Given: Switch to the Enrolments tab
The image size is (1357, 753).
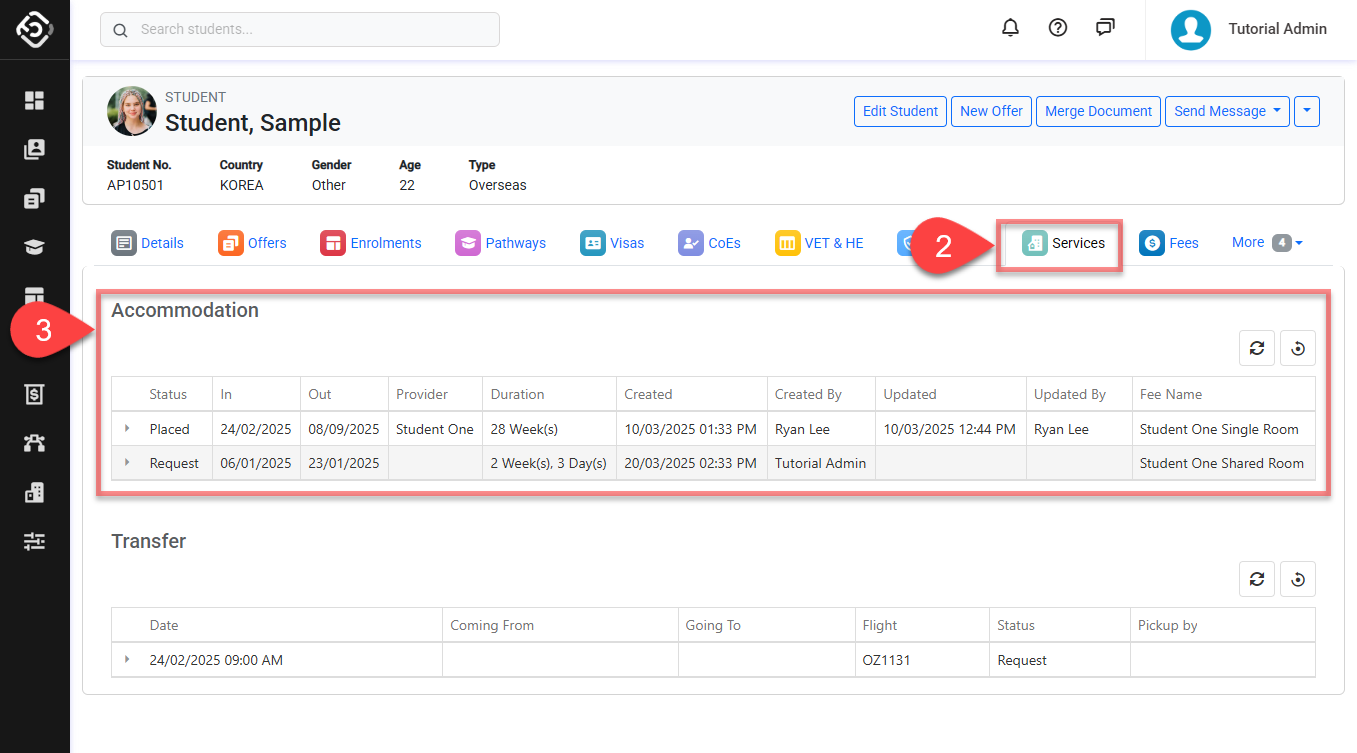Looking at the screenshot, I should 371,243.
